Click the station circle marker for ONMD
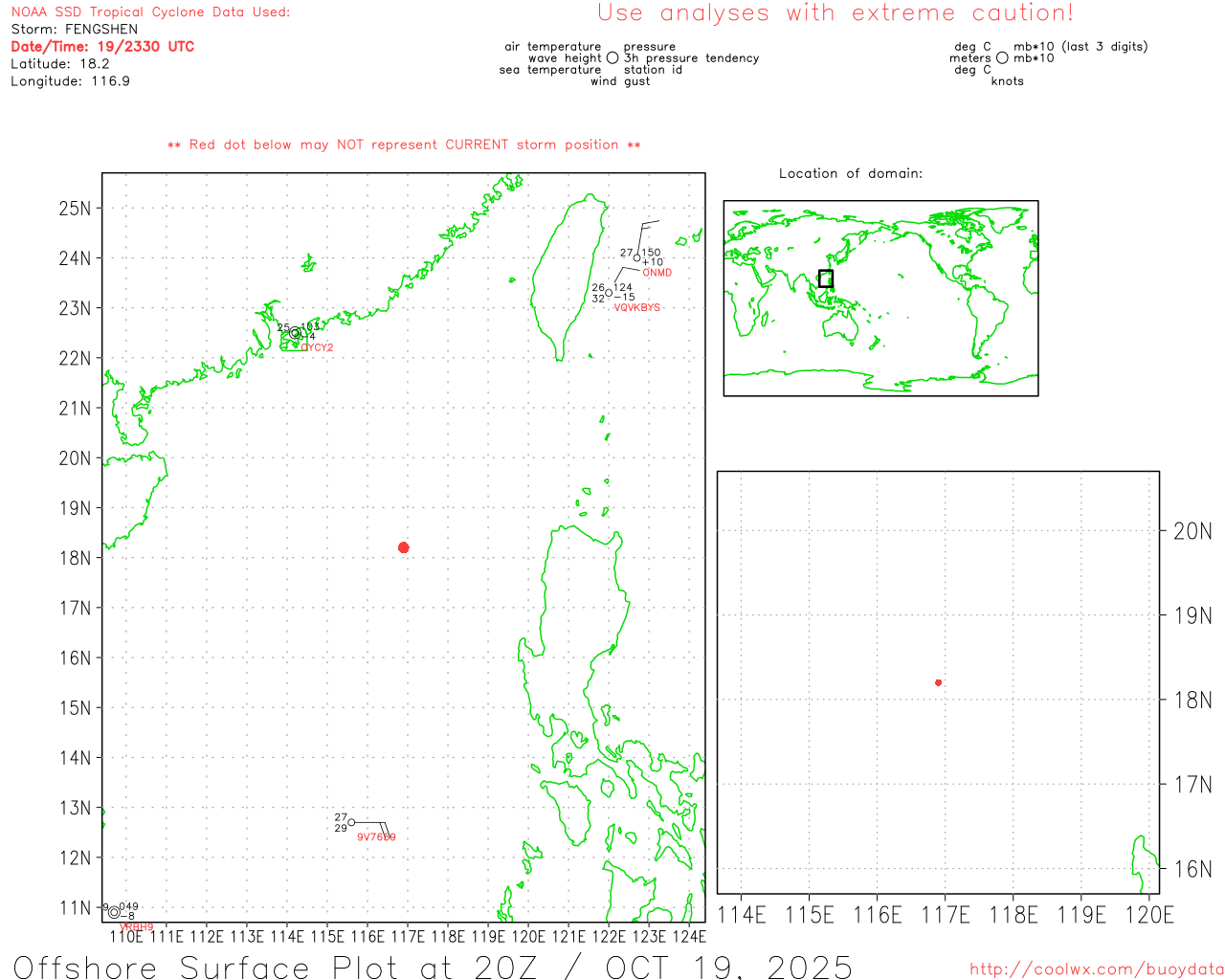 pos(637,257)
